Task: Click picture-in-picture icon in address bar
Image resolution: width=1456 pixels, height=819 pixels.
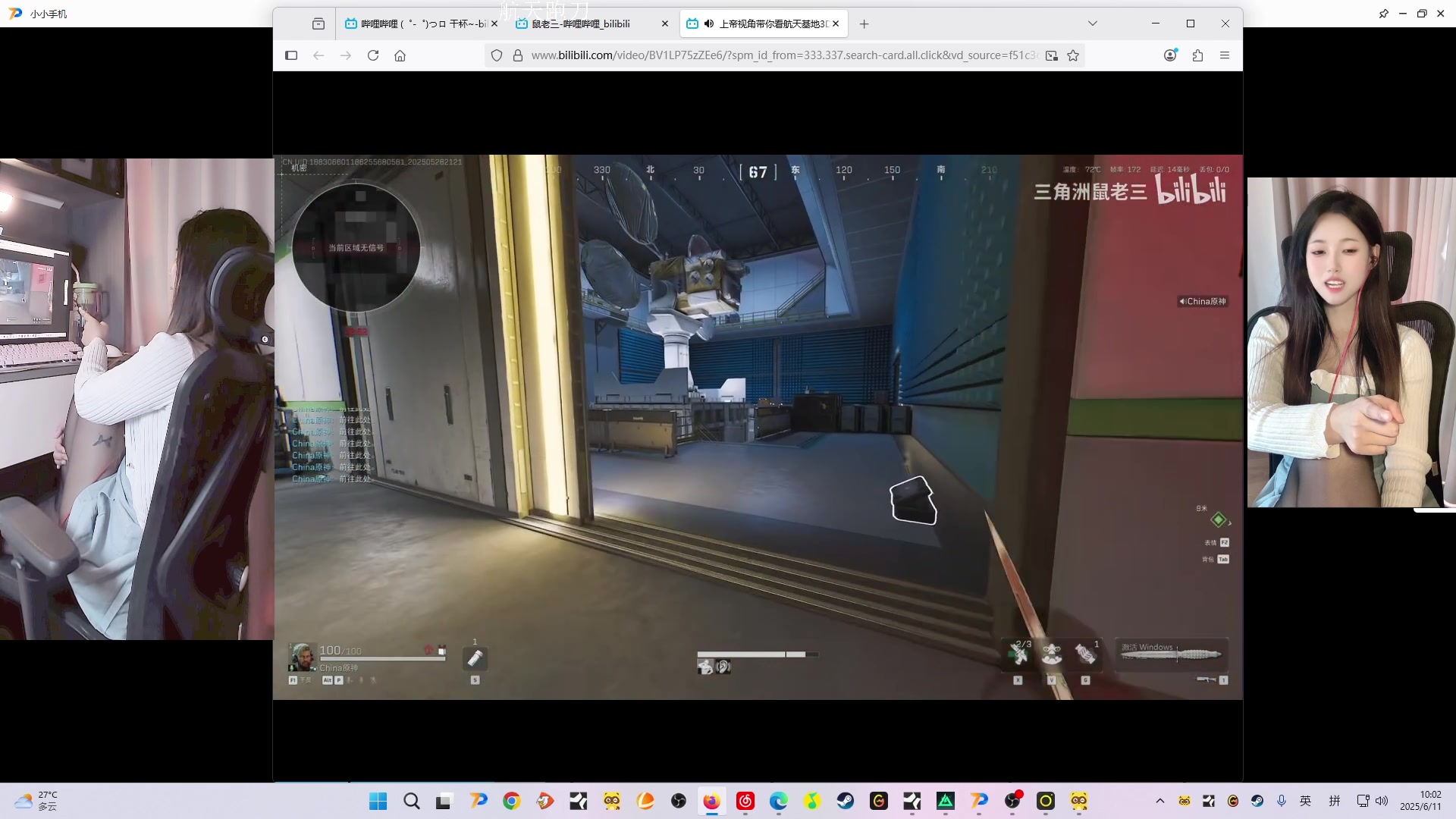Action: (x=1052, y=55)
